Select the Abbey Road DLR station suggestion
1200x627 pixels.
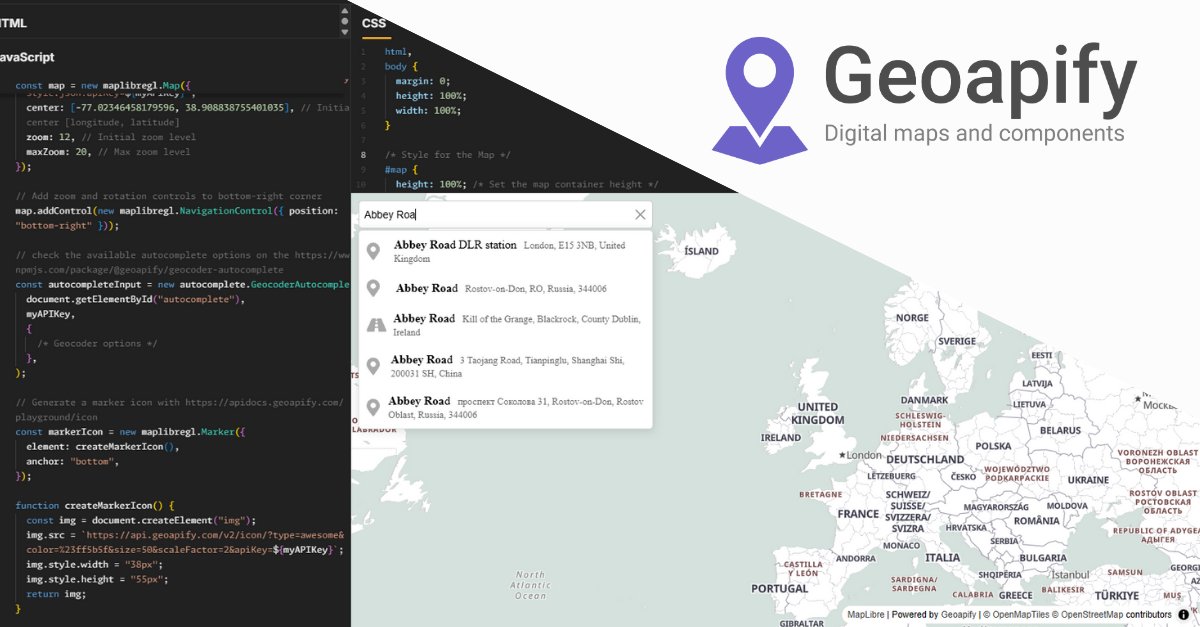(x=500, y=250)
